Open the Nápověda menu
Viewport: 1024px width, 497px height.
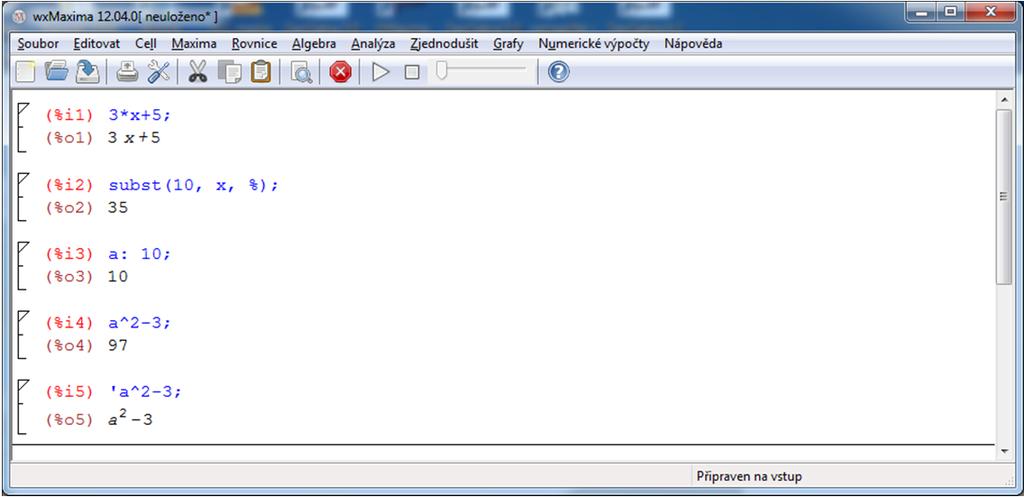pos(693,44)
